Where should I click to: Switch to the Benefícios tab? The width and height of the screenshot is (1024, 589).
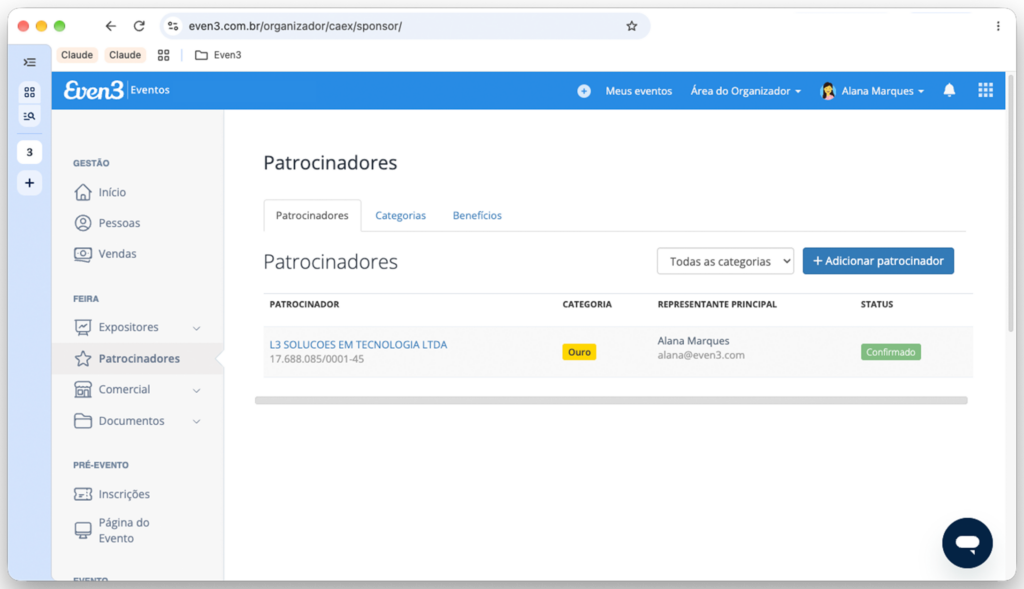477,215
